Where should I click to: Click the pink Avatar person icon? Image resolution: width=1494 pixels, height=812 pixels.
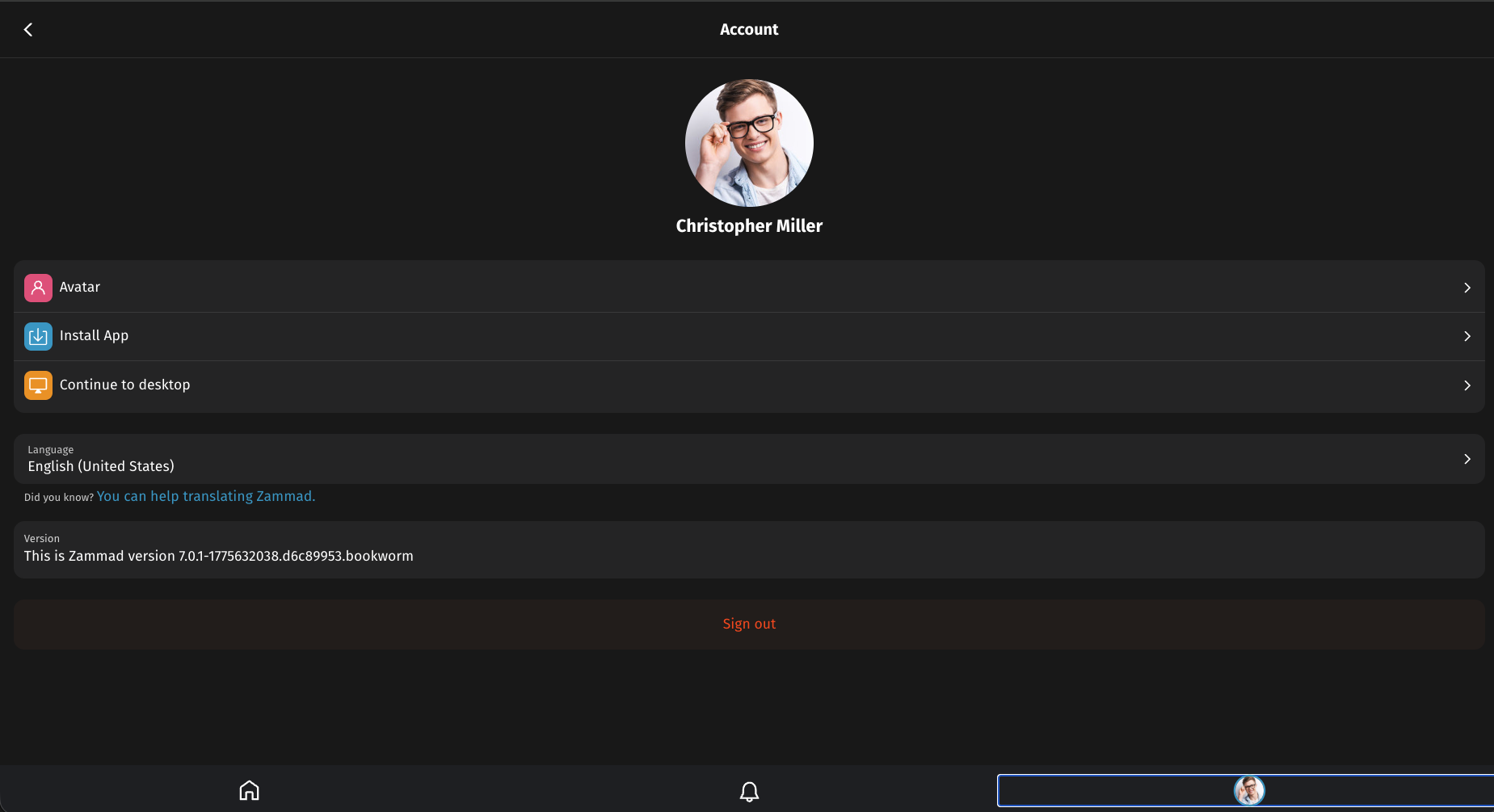coord(38,288)
